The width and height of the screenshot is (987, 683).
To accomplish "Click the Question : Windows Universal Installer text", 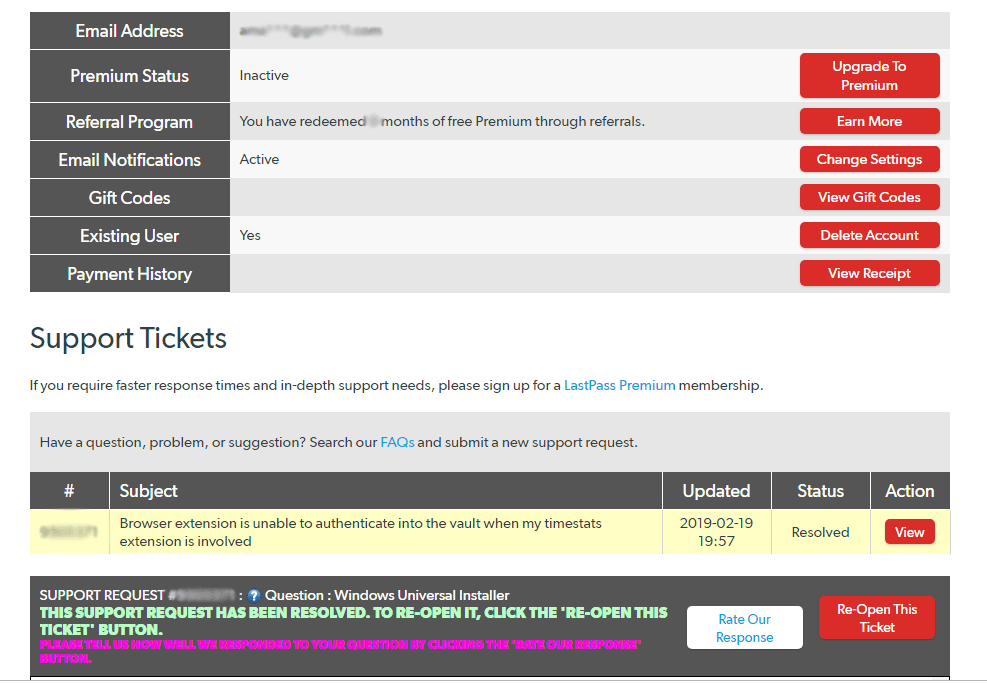I will tap(387, 596).
